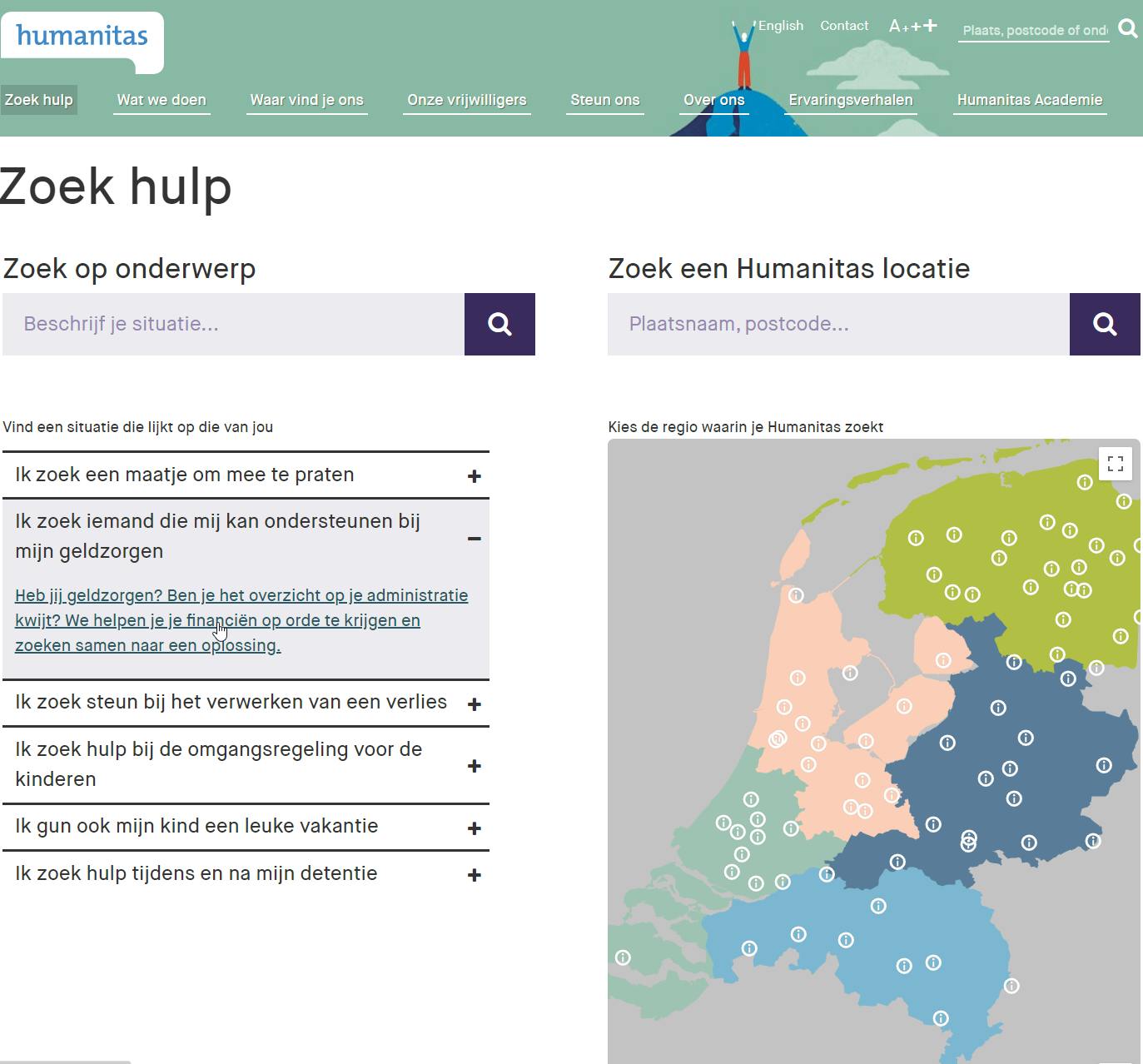Select 'Steun ons' in the navigation bar
The height and width of the screenshot is (1064, 1143).
point(605,100)
